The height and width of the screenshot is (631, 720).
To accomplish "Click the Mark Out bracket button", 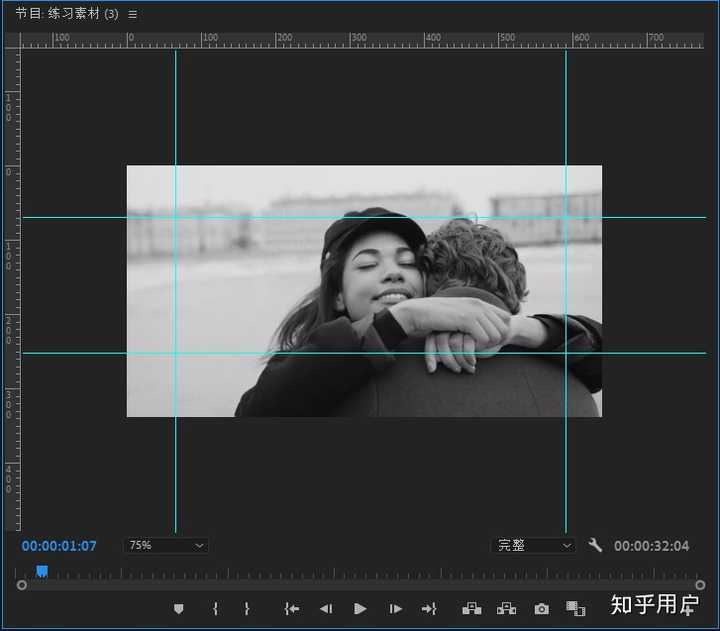I will [247, 609].
